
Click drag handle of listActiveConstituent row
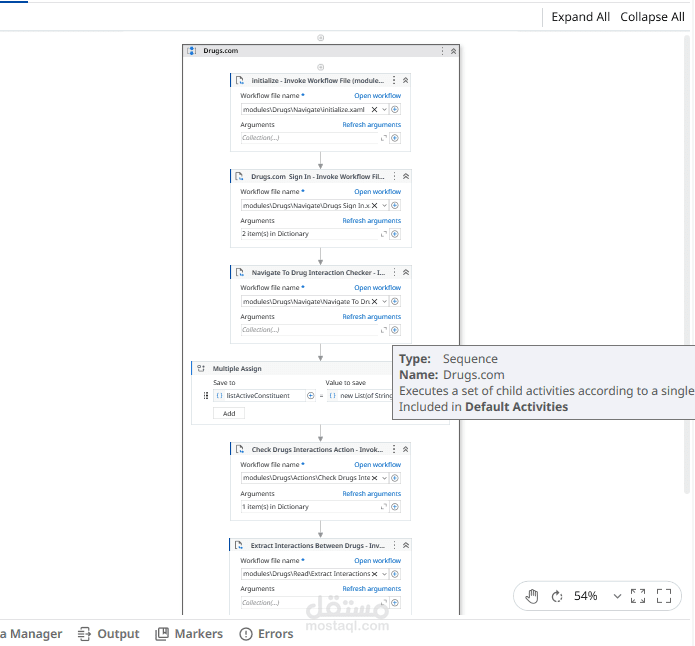click(205, 395)
